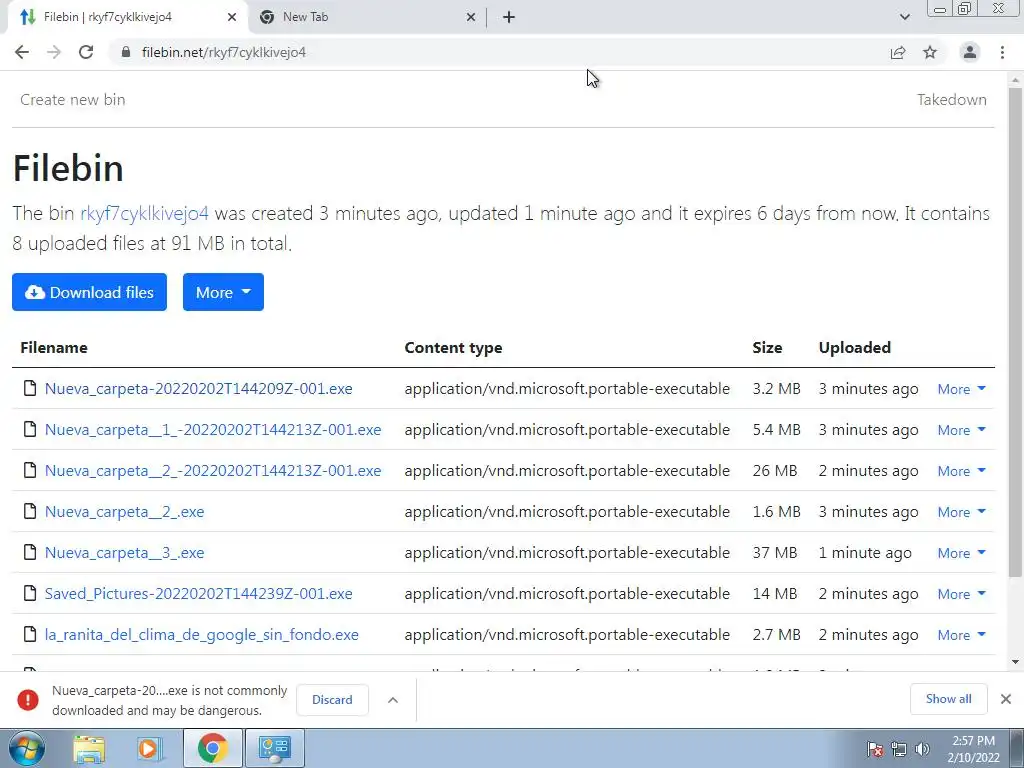Click the 37 MB size cell
This screenshot has height=768, width=1024.
pos(775,552)
